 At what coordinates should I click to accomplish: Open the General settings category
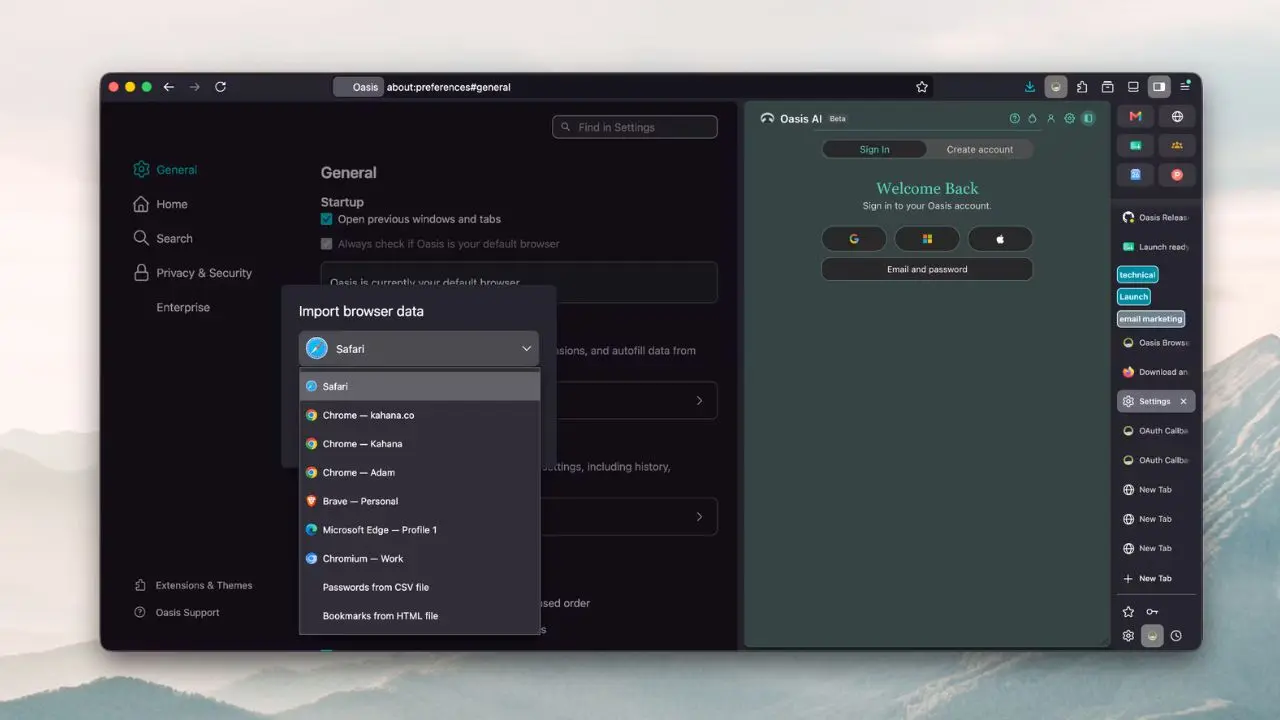[166, 170]
